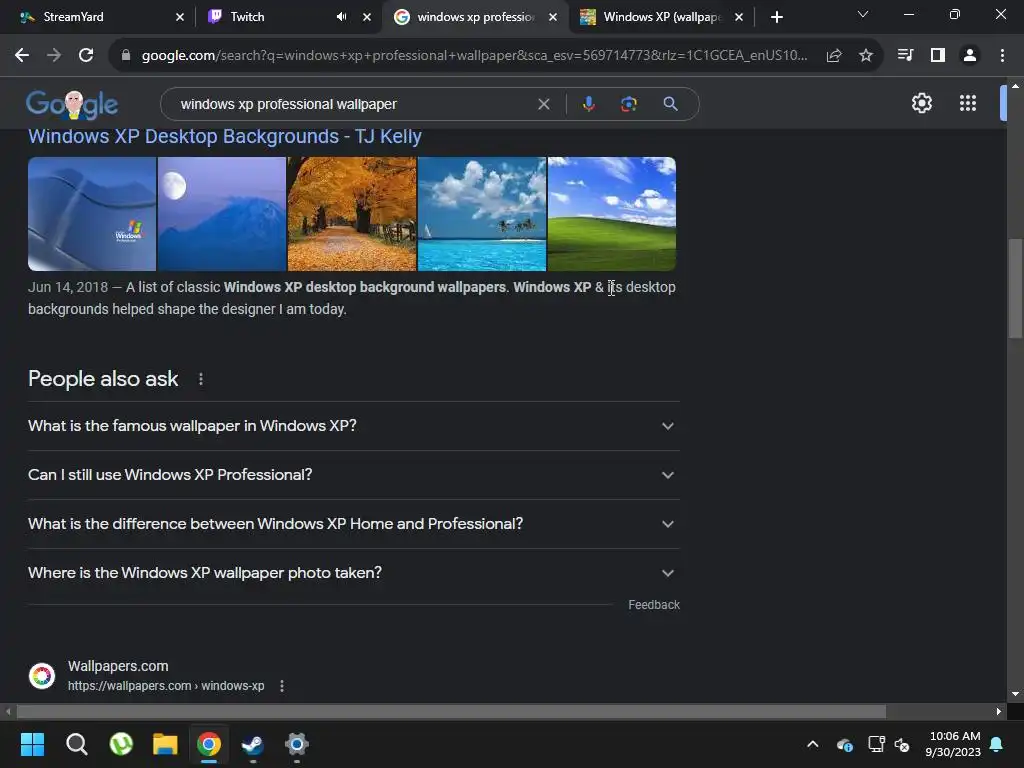Show hidden system tray icons

[x=812, y=744]
